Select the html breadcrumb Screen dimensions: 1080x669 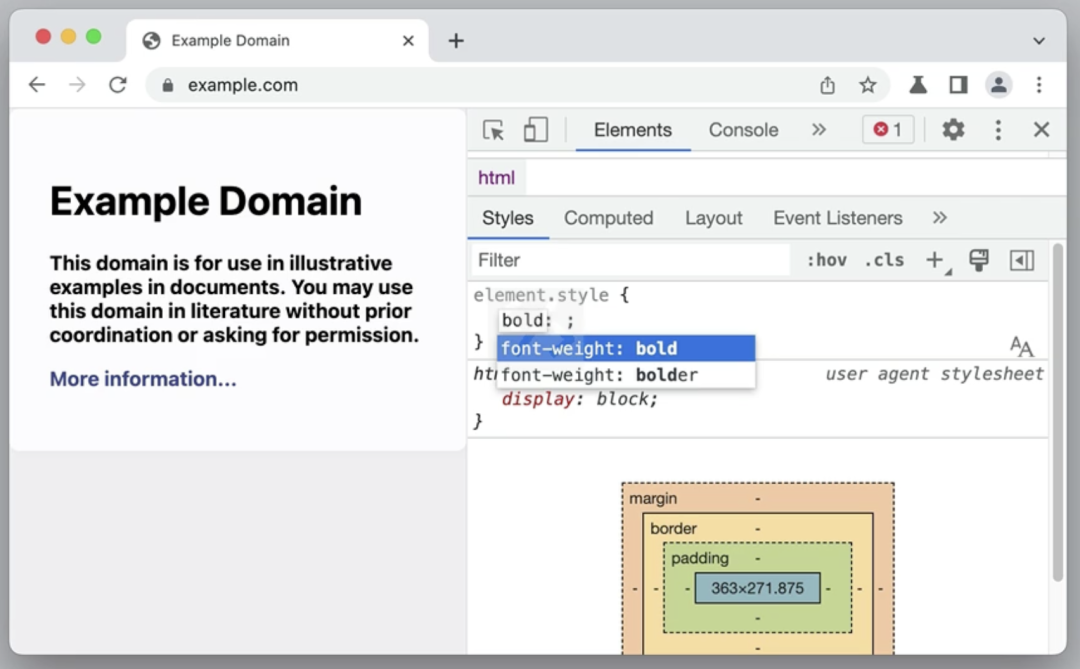click(496, 178)
